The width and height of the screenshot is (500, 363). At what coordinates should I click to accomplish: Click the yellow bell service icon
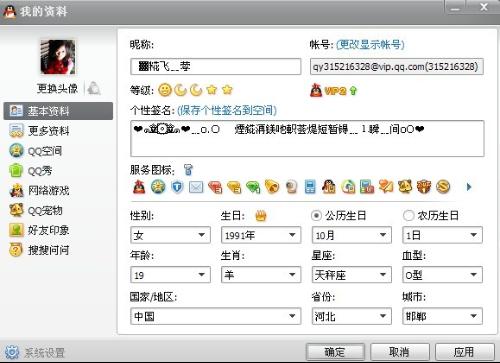[x=272, y=187]
